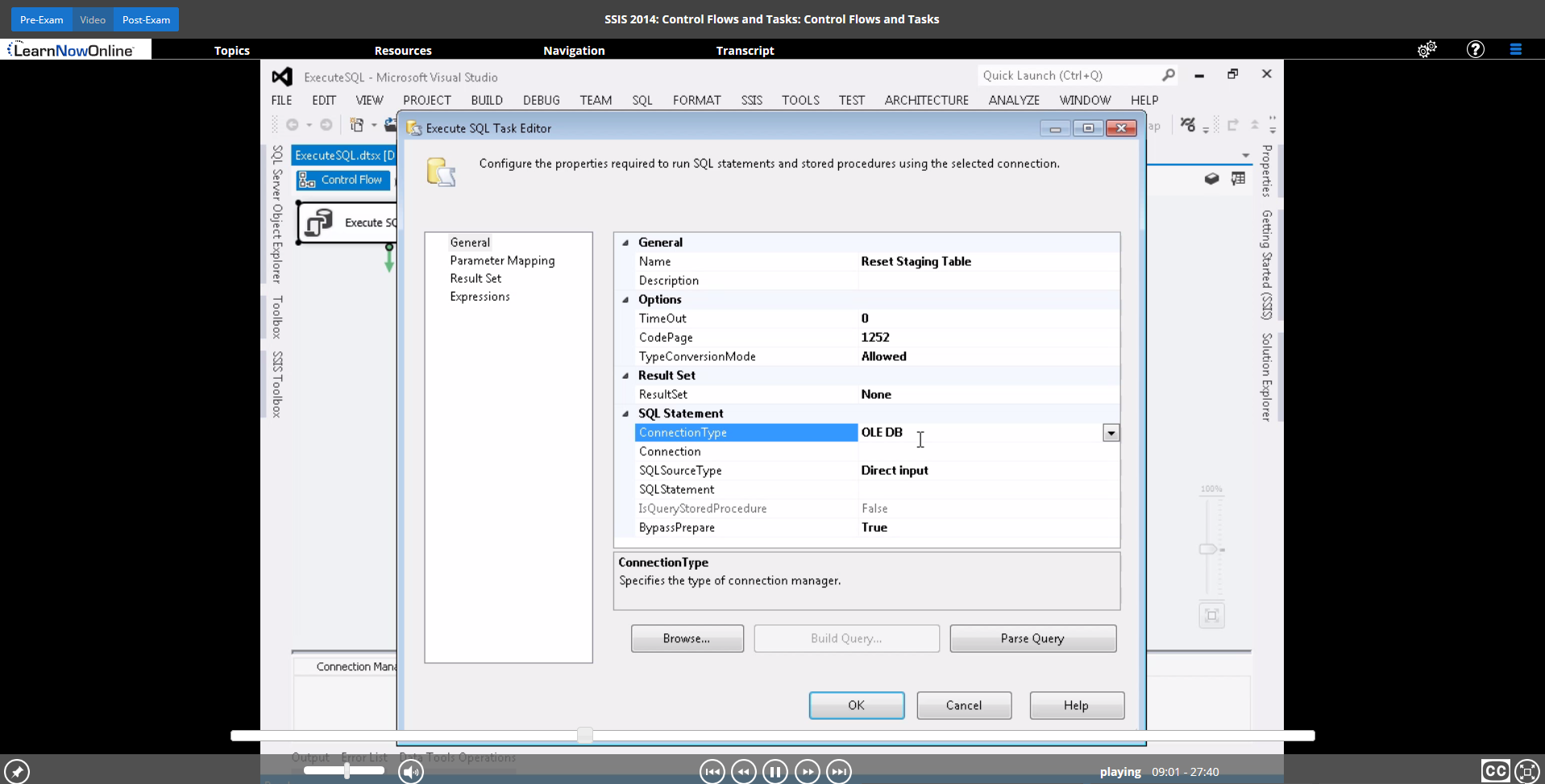Open the Transcript menu item

pyautogui.click(x=745, y=50)
